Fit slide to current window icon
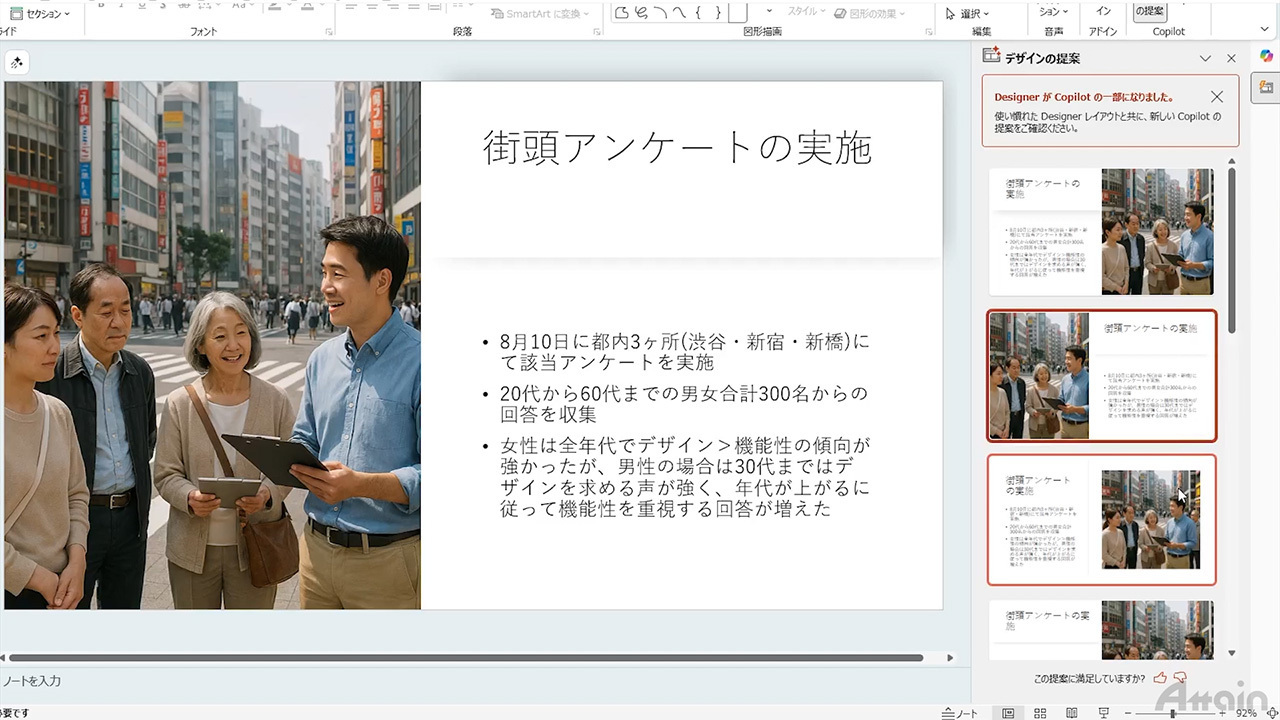The width and height of the screenshot is (1280, 720). (1270, 713)
